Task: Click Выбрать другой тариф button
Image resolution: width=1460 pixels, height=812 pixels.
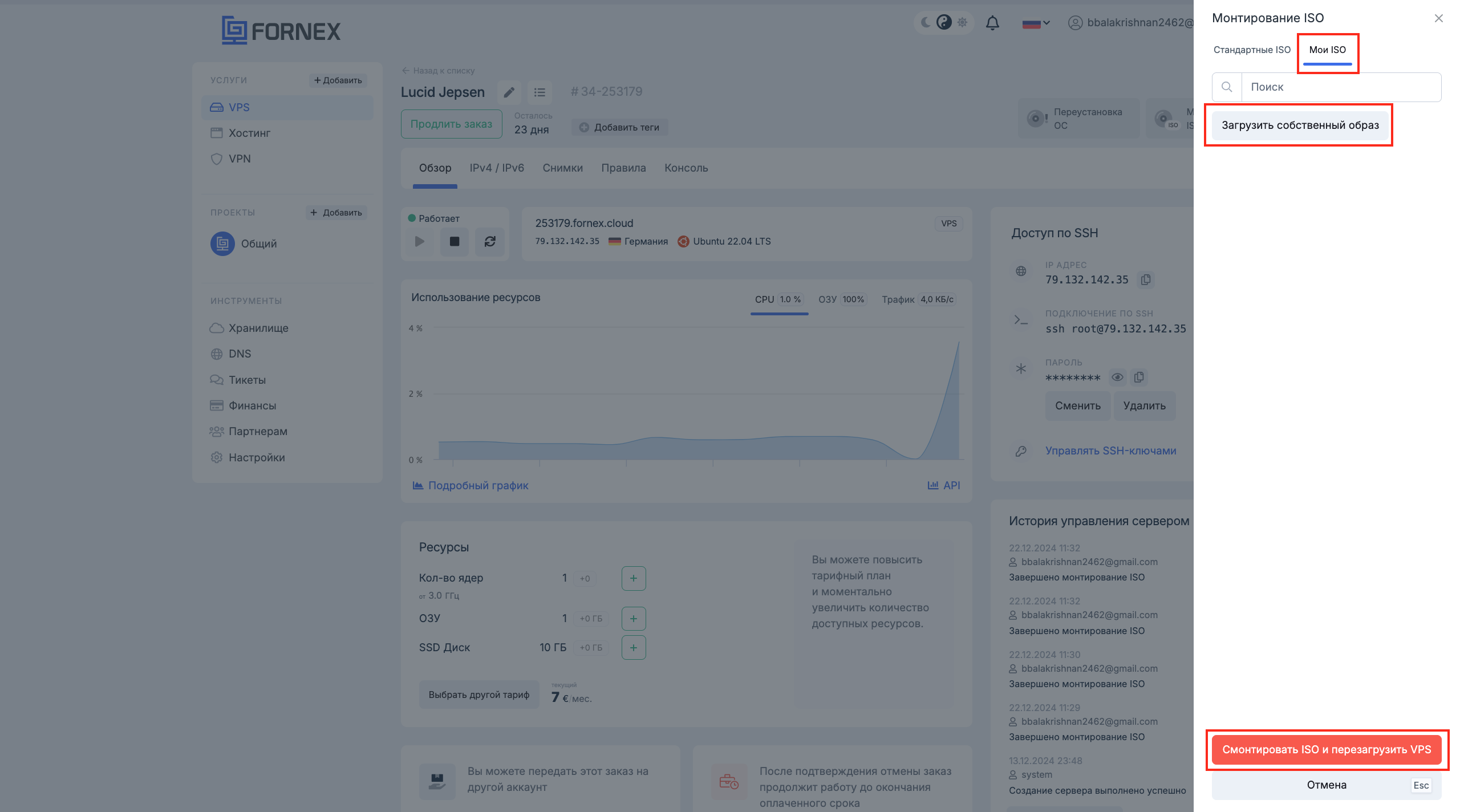Action: (479, 695)
